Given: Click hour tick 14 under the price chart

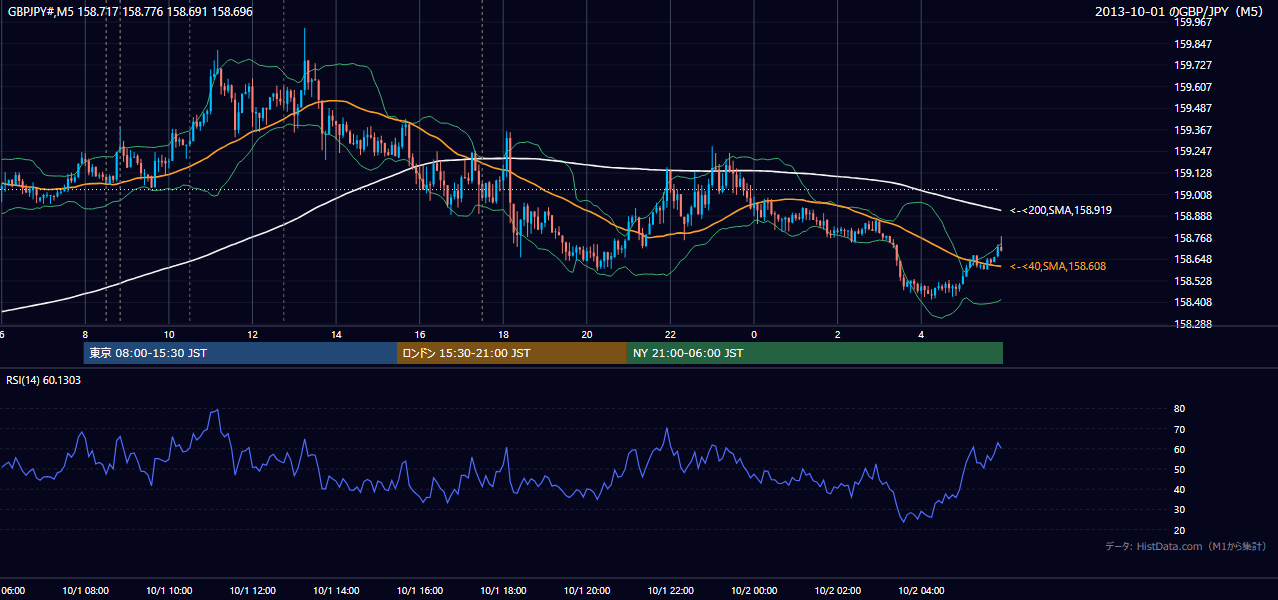Looking at the screenshot, I should coord(336,334).
